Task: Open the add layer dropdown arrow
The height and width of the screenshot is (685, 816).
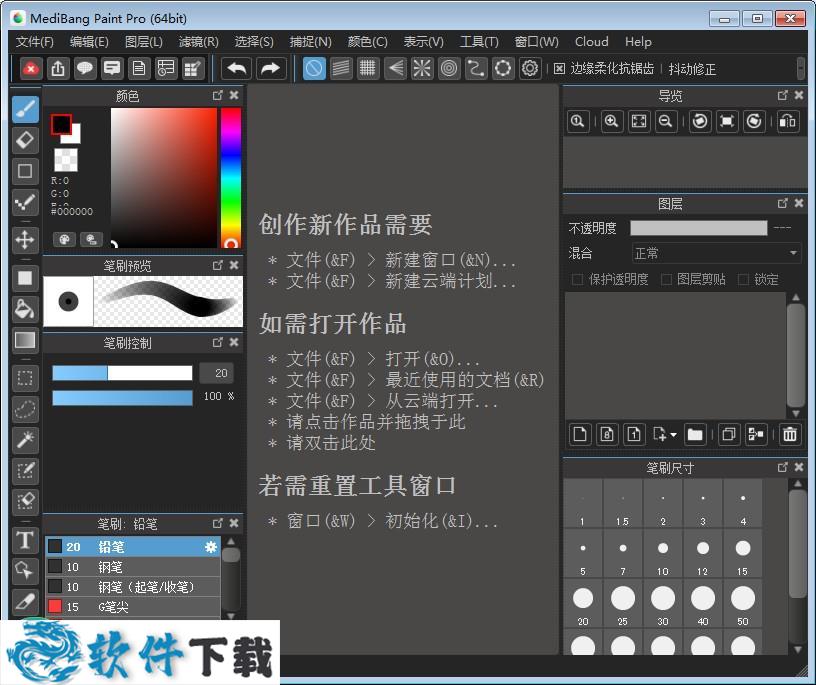Action: (673, 435)
